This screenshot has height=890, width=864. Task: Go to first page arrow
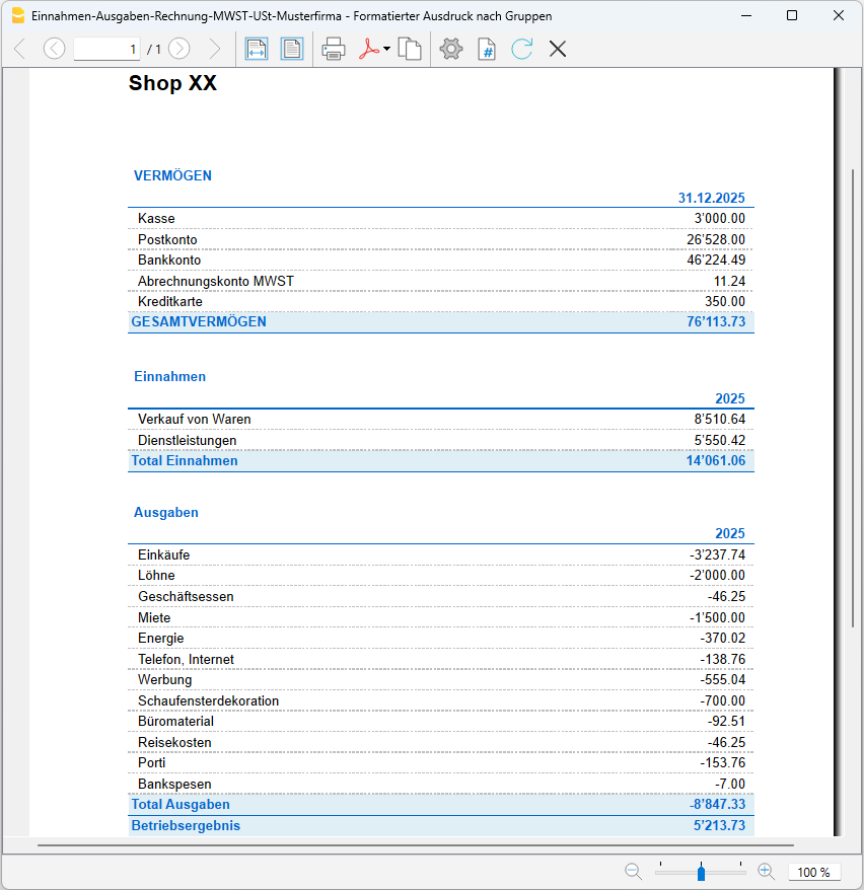(x=20, y=49)
